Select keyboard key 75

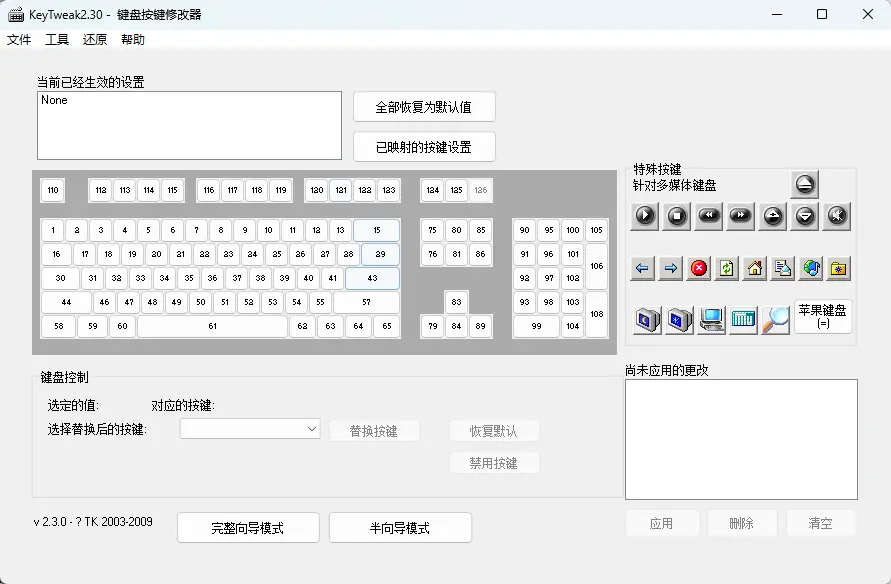(432, 230)
